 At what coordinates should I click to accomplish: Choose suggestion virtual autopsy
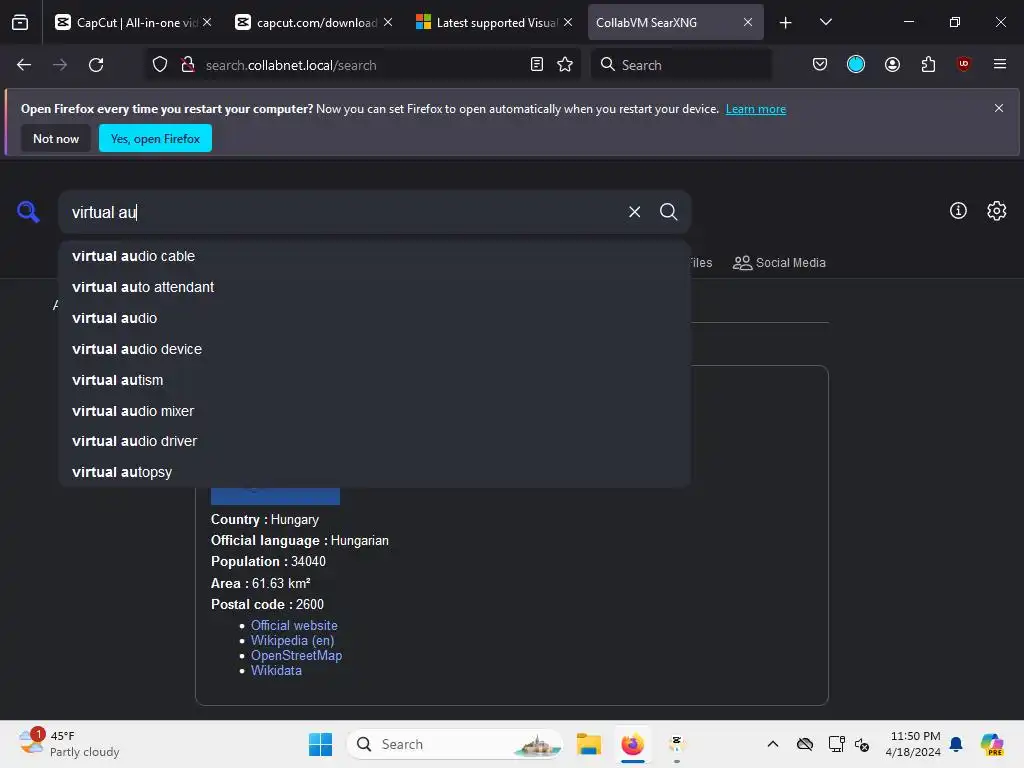[374, 472]
